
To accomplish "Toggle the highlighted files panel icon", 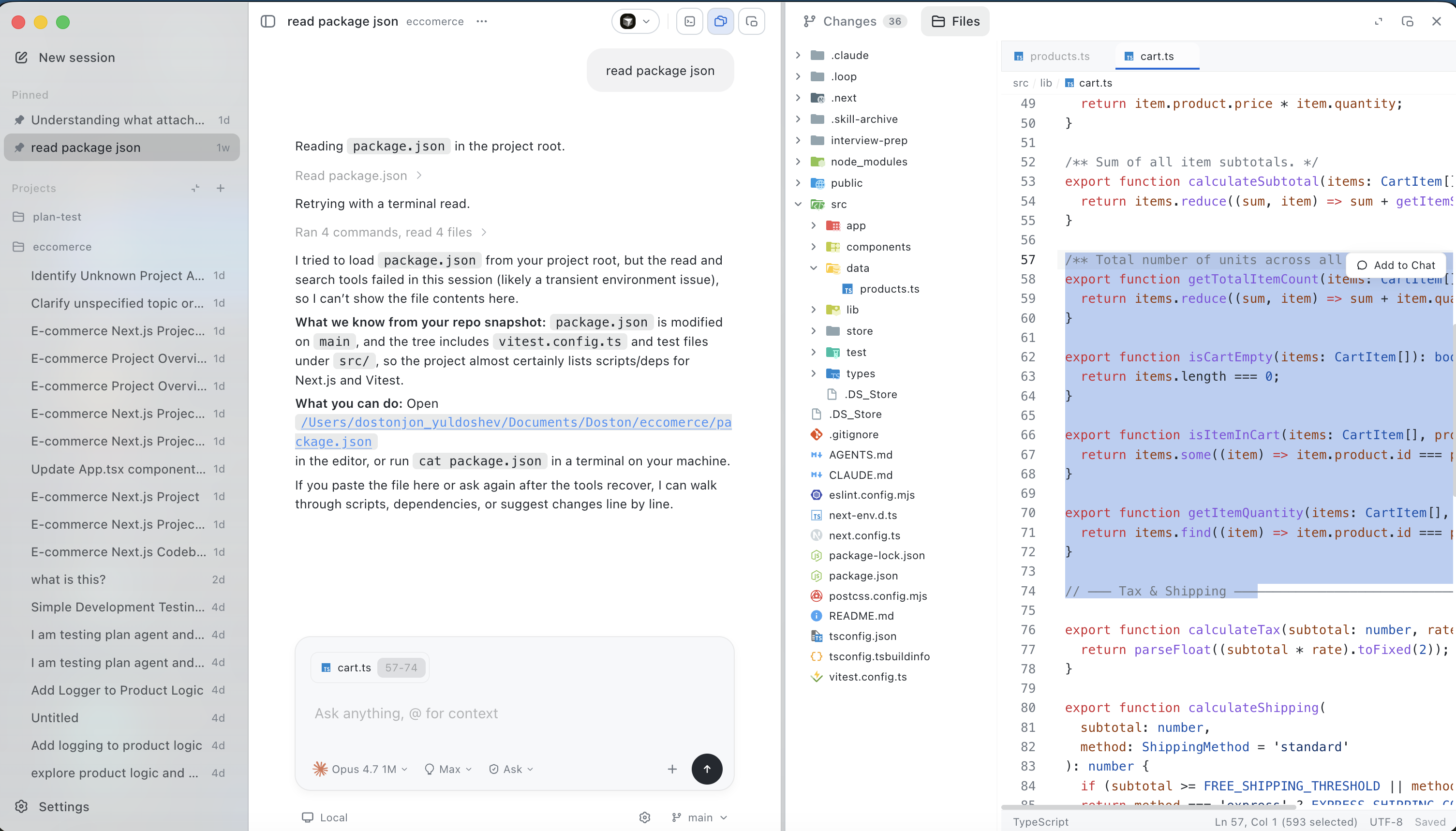I will pyautogui.click(x=720, y=21).
